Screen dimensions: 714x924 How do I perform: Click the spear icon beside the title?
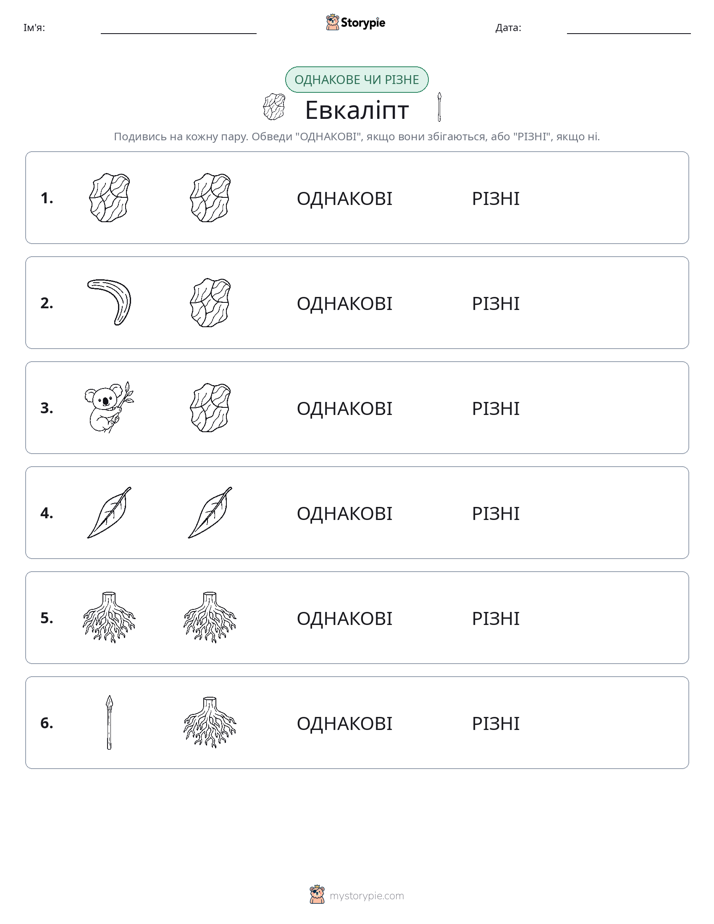(x=439, y=107)
